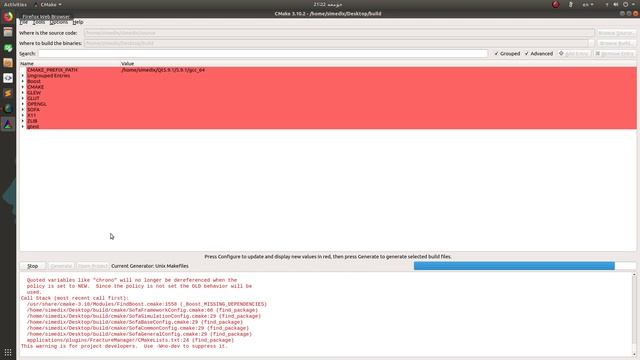
Task: Open the Files manager dock icon
Action: coord(8,32)
